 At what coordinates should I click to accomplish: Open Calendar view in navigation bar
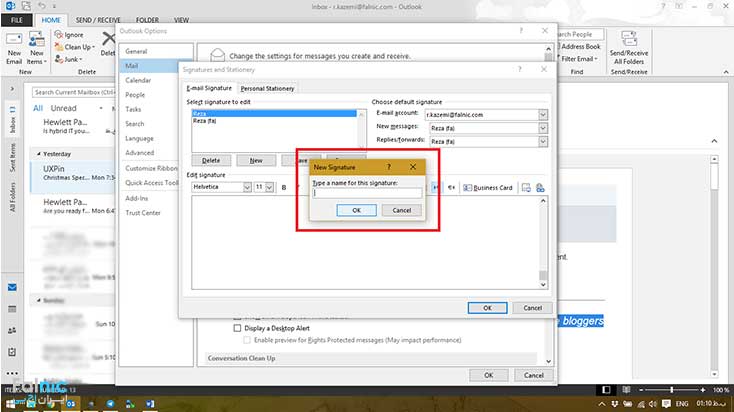[x=12, y=310]
